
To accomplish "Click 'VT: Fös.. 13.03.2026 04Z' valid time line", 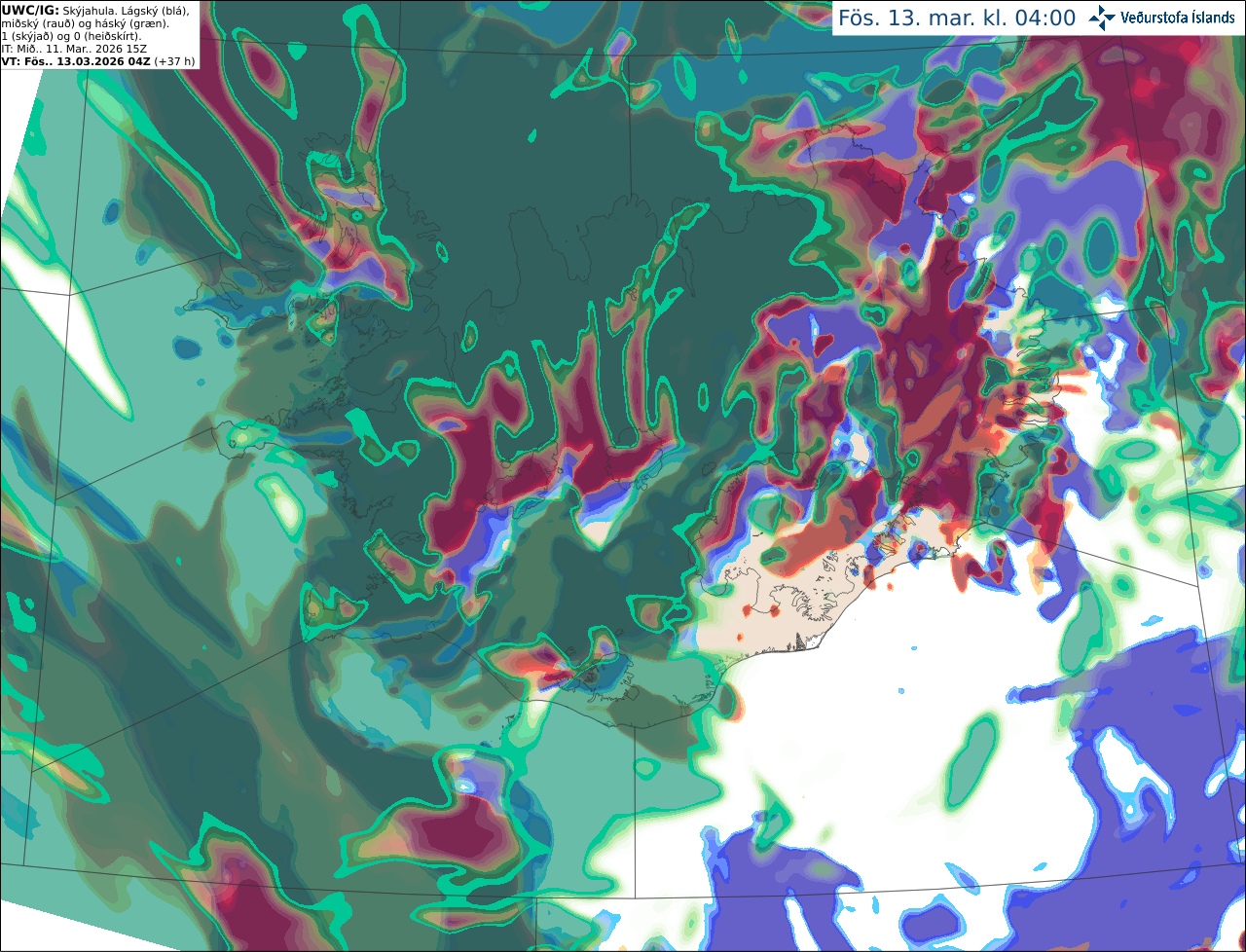I will pos(77,61).
